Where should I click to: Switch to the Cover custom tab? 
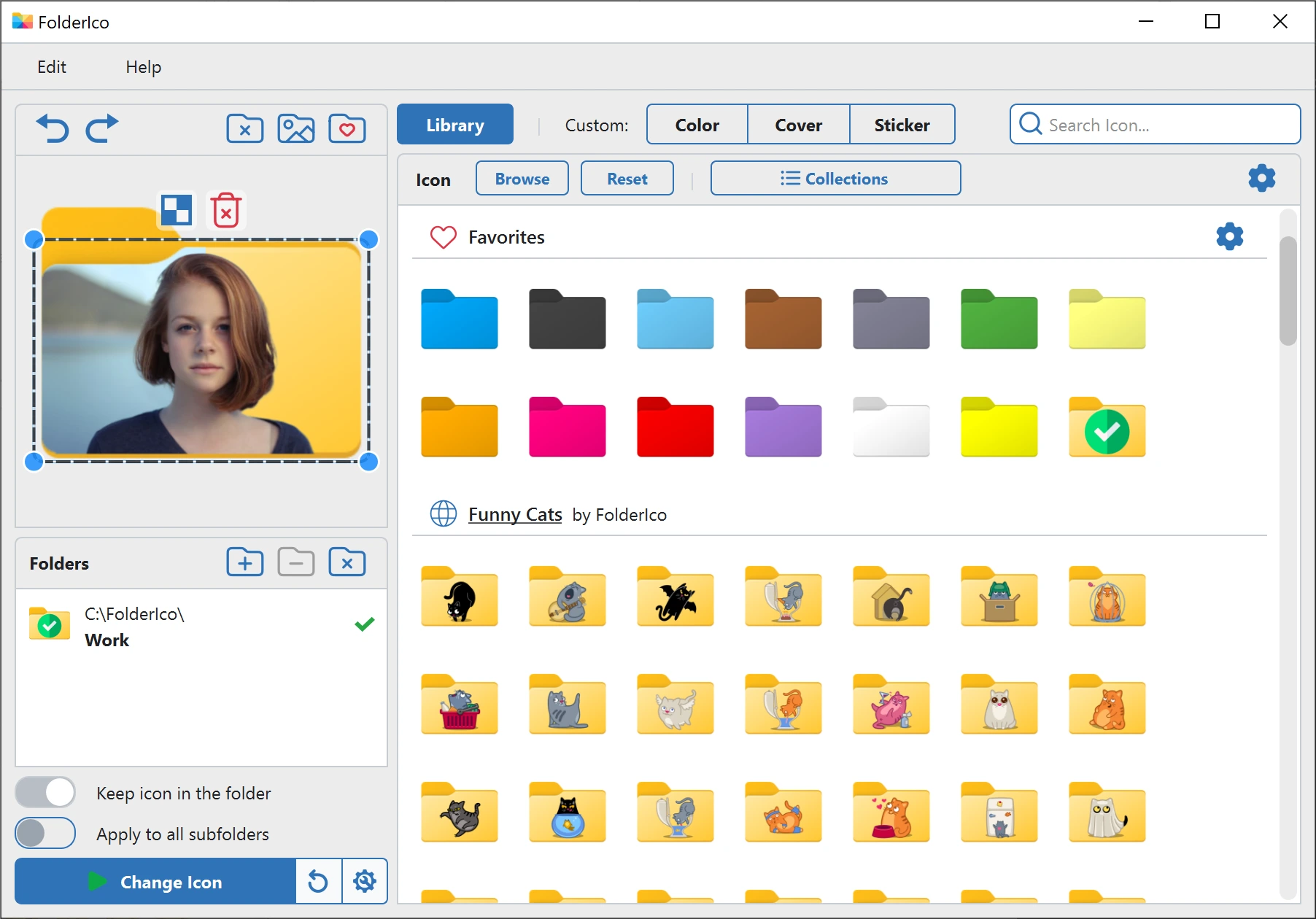799,125
